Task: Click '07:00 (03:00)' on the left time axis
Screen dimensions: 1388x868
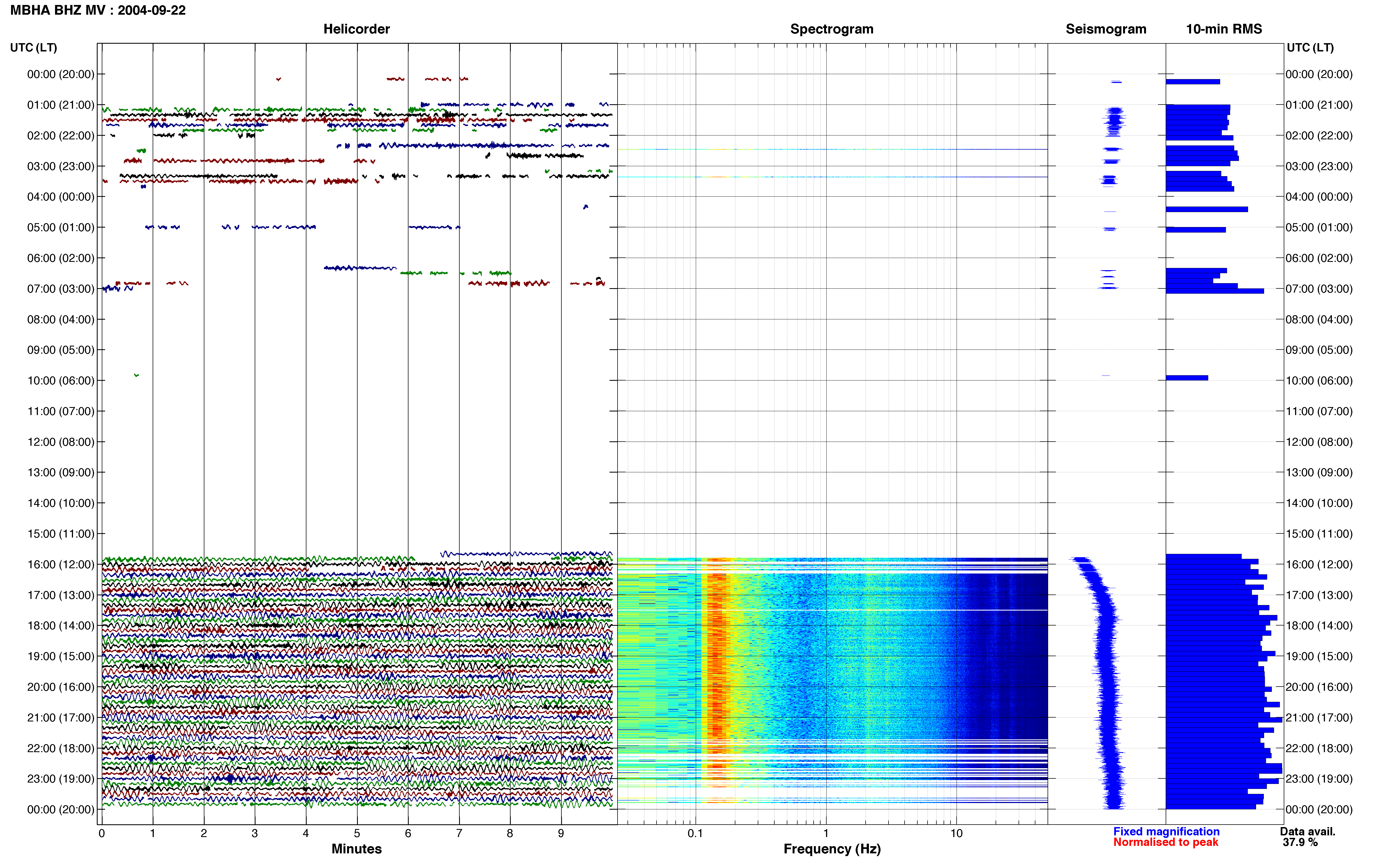Action: 61,289
